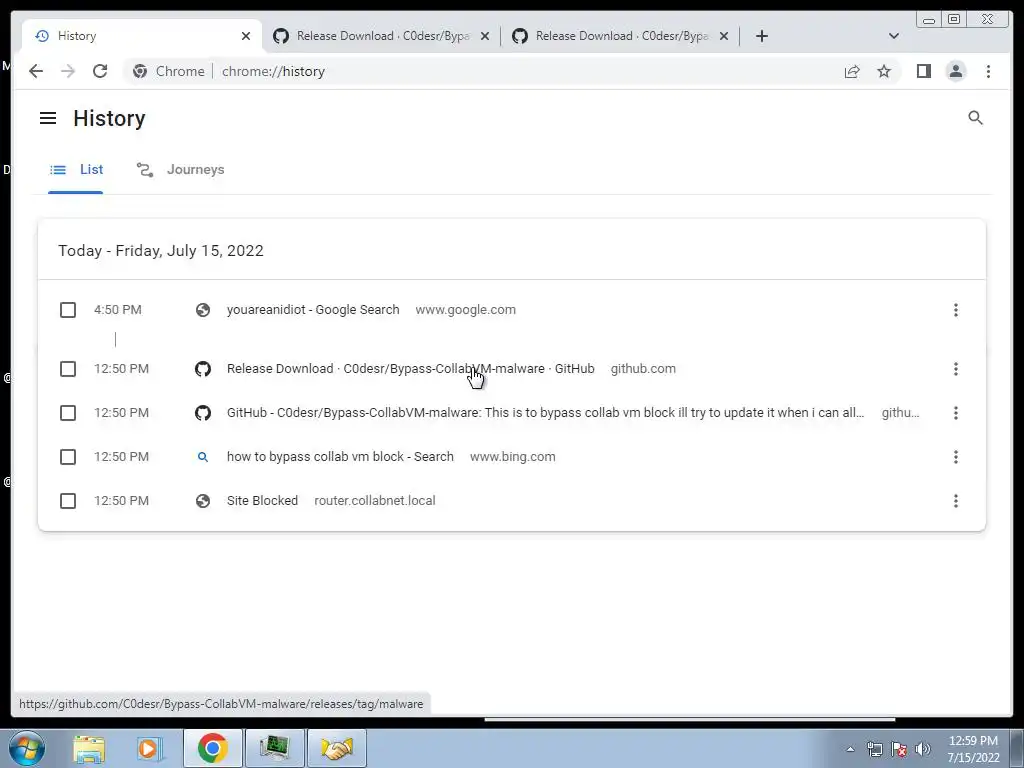1024x768 pixels.
Task: Click the 4:50 PM timestamp
Action: point(118,310)
